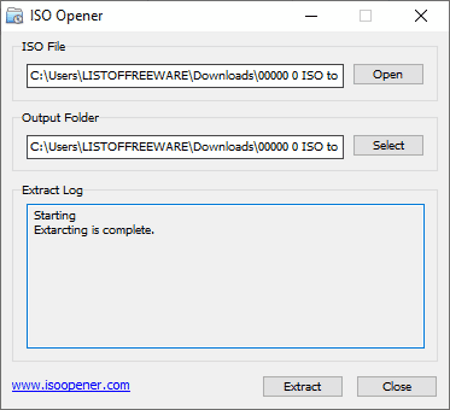450x410 pixels.
Task: Click the Select button for output folder
Action: point(388,145)
